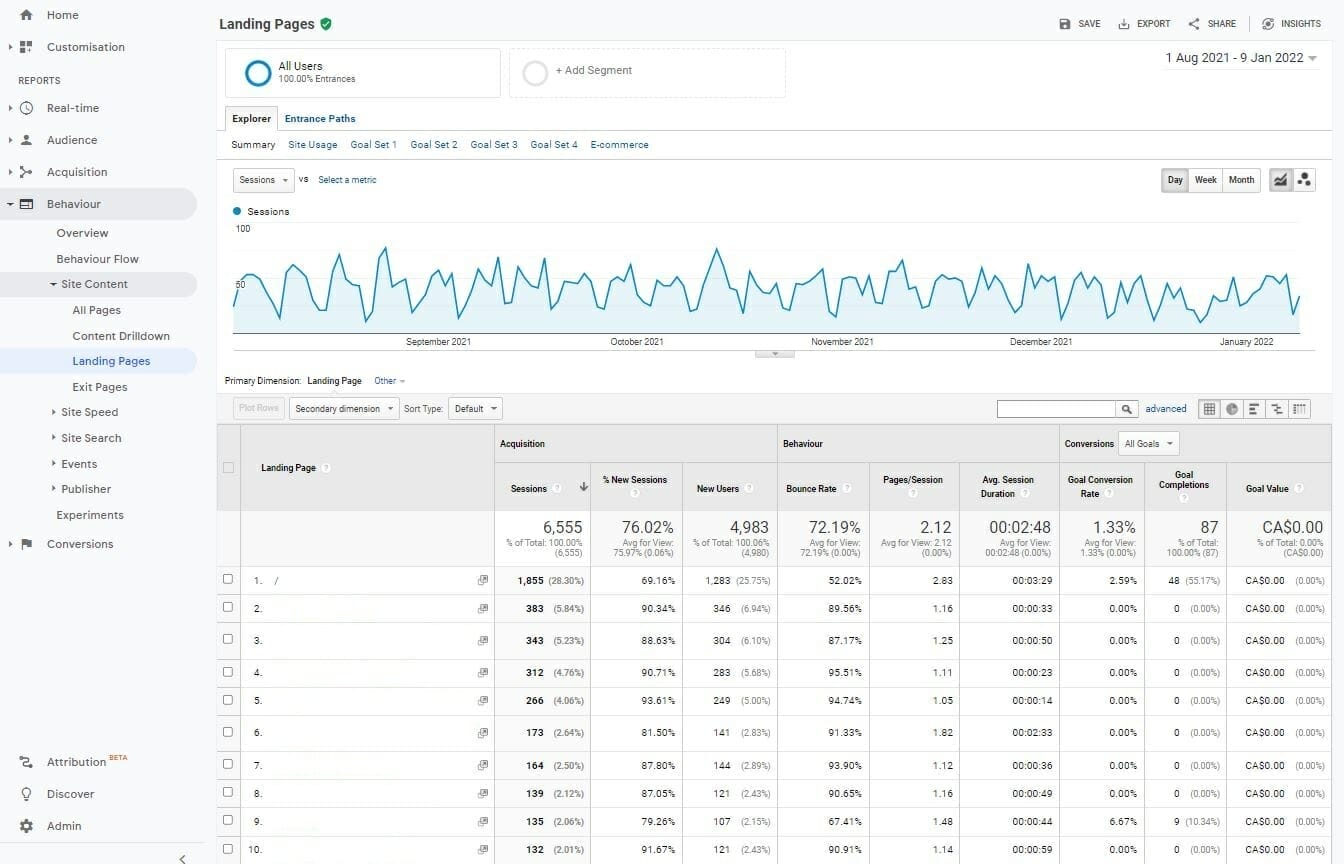
Task: Switch to the performance bar view
Action: tap(1255, 408)
